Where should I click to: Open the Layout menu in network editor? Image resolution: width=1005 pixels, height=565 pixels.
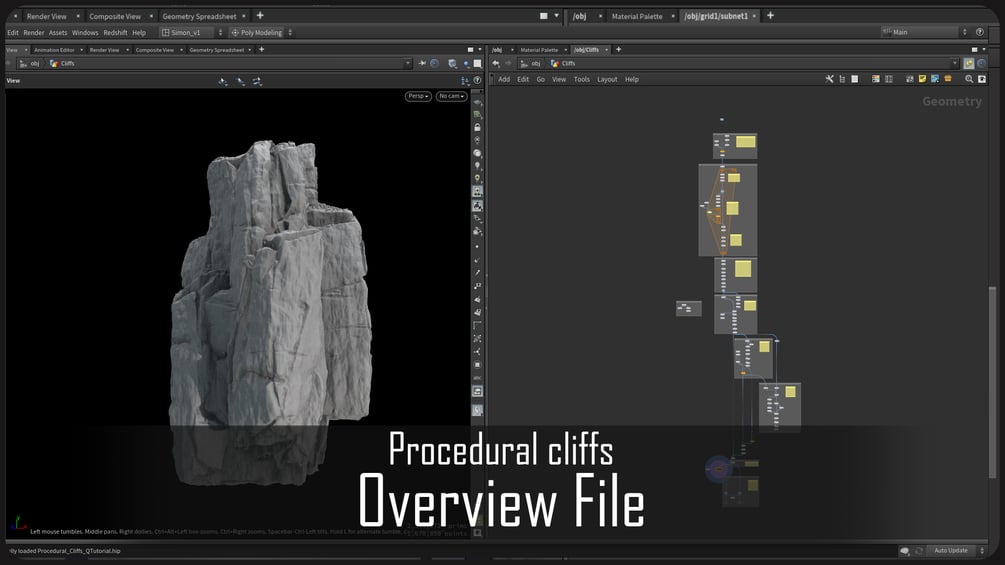point(607,79)
